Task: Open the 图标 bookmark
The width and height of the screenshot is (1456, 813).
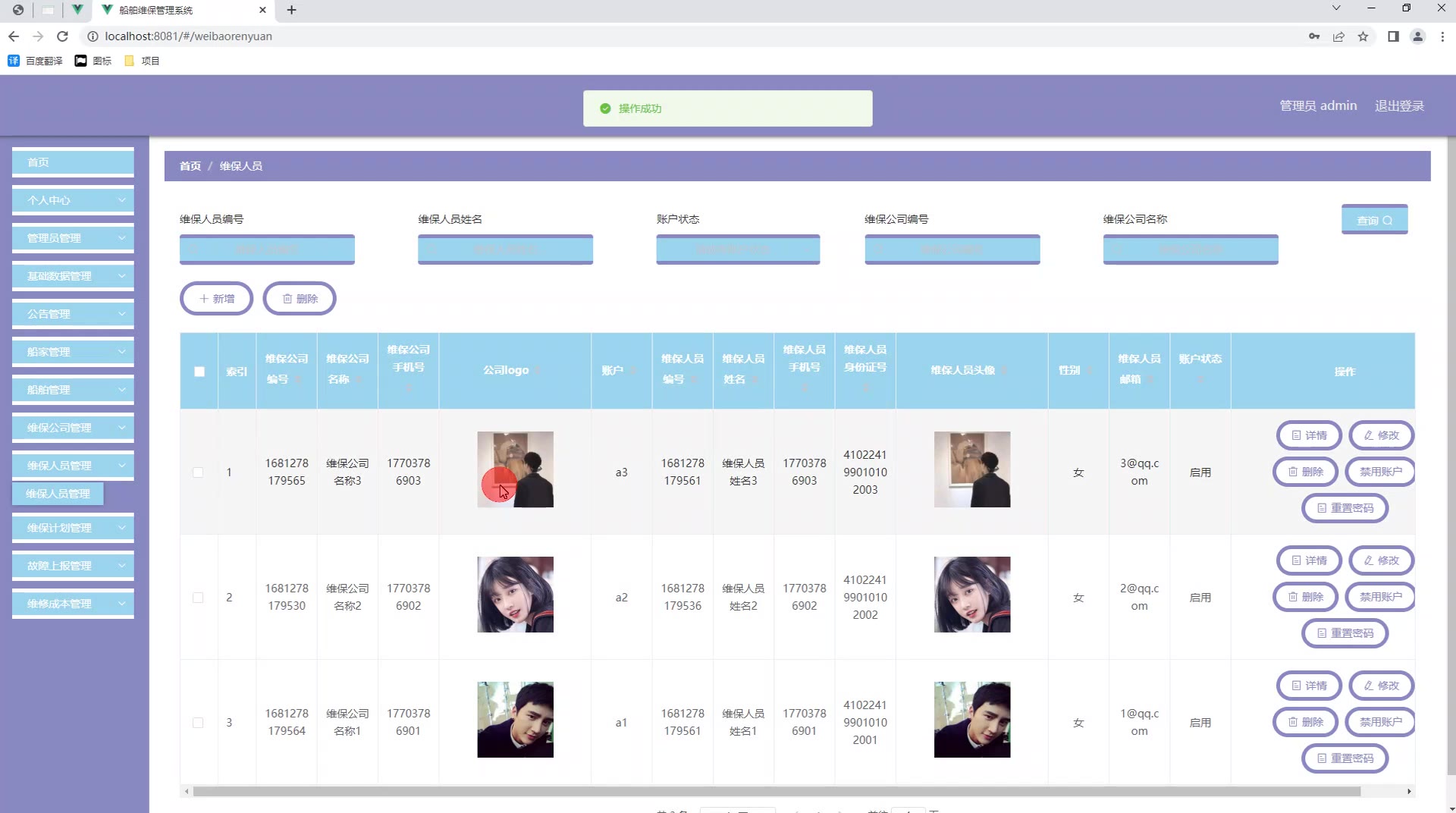Action: tap(93, 61)
